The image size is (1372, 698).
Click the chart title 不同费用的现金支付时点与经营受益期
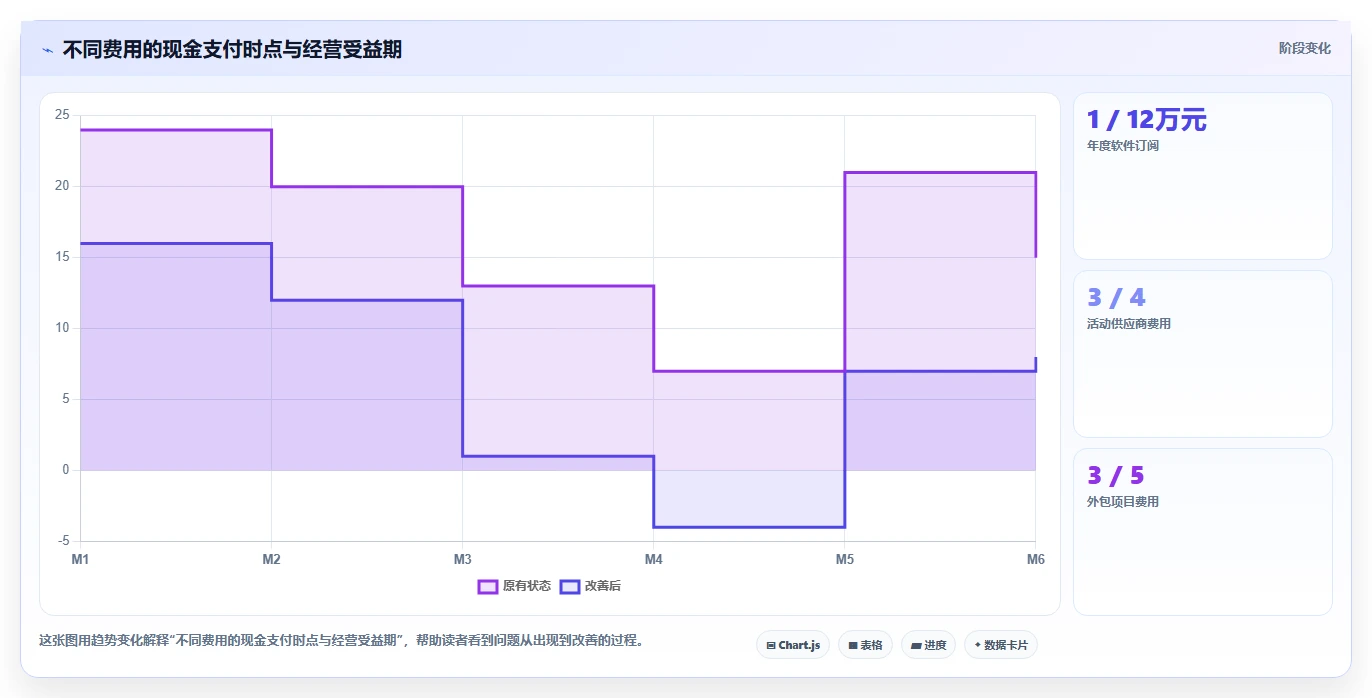point(232,49)
